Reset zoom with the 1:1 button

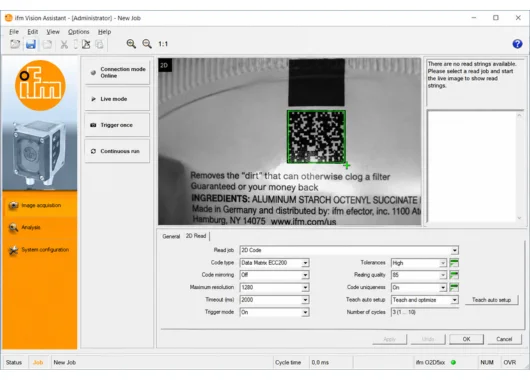coord(163,44)
